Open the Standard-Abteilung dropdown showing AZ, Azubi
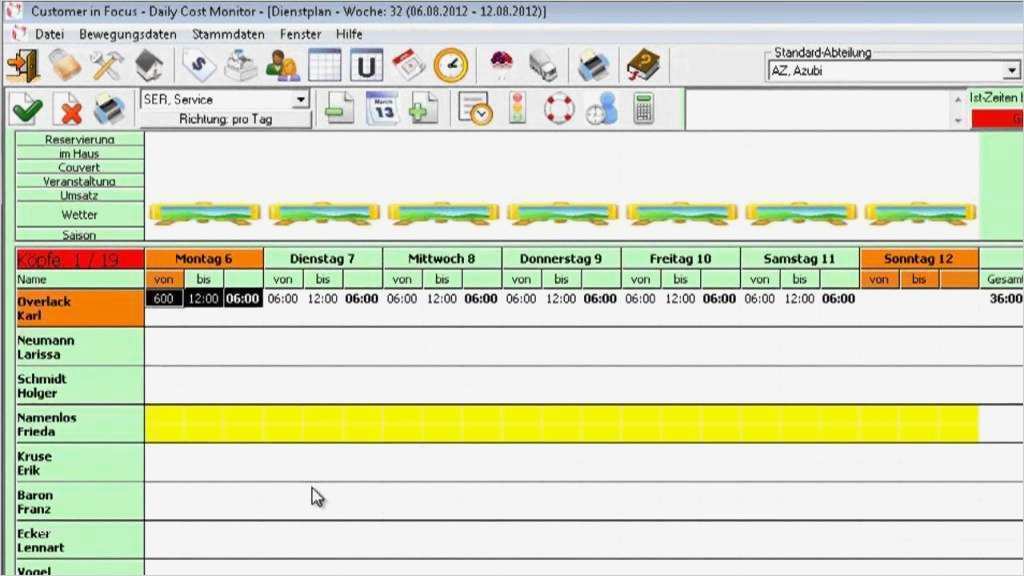The image size is (1024, 576). tap(1010, 71)
